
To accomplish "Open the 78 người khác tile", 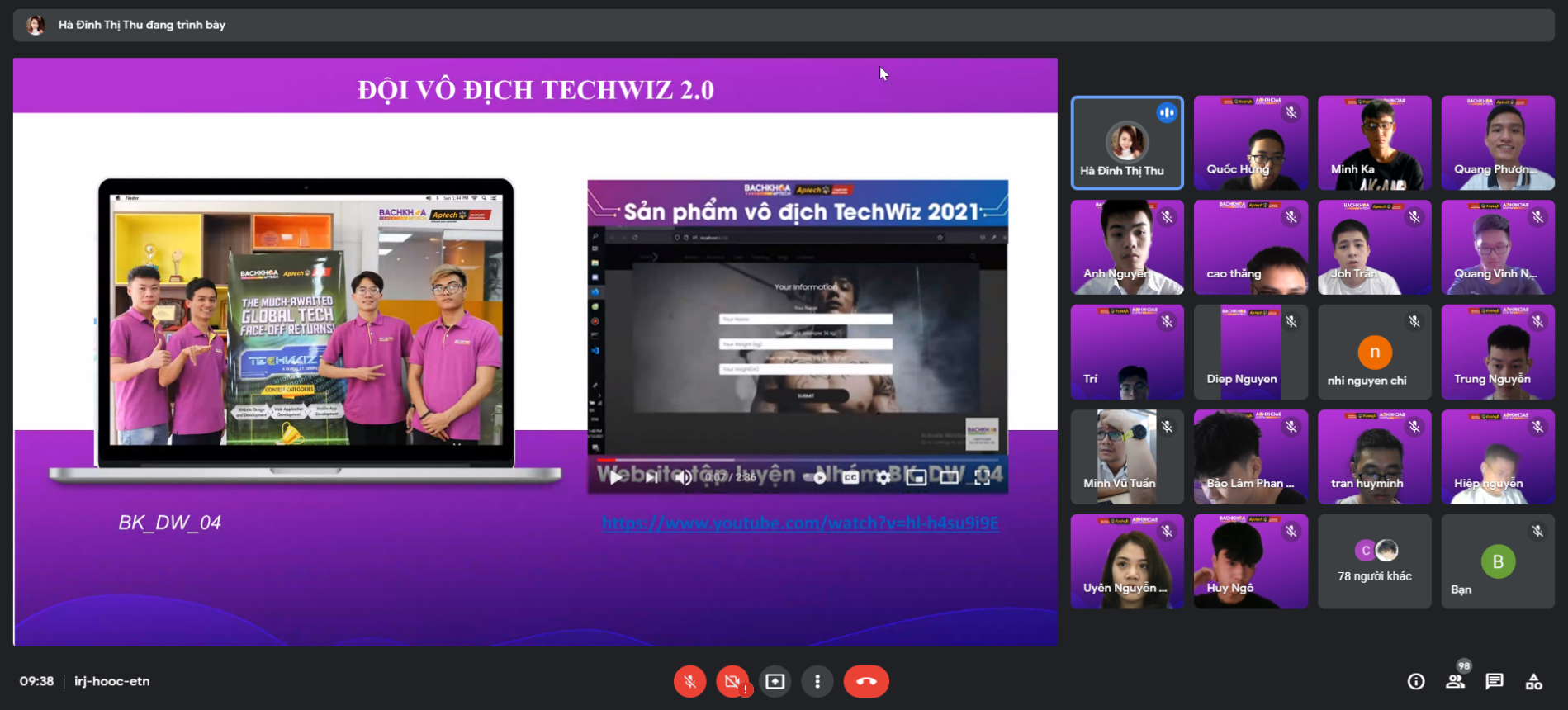I will (1375, 562).
